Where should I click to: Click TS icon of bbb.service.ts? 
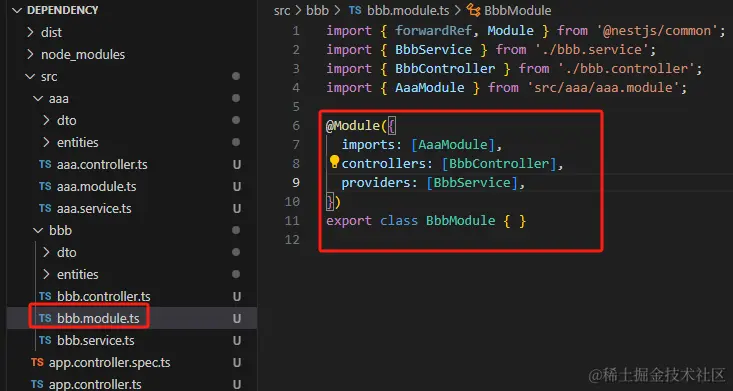(x=45, y=340)
